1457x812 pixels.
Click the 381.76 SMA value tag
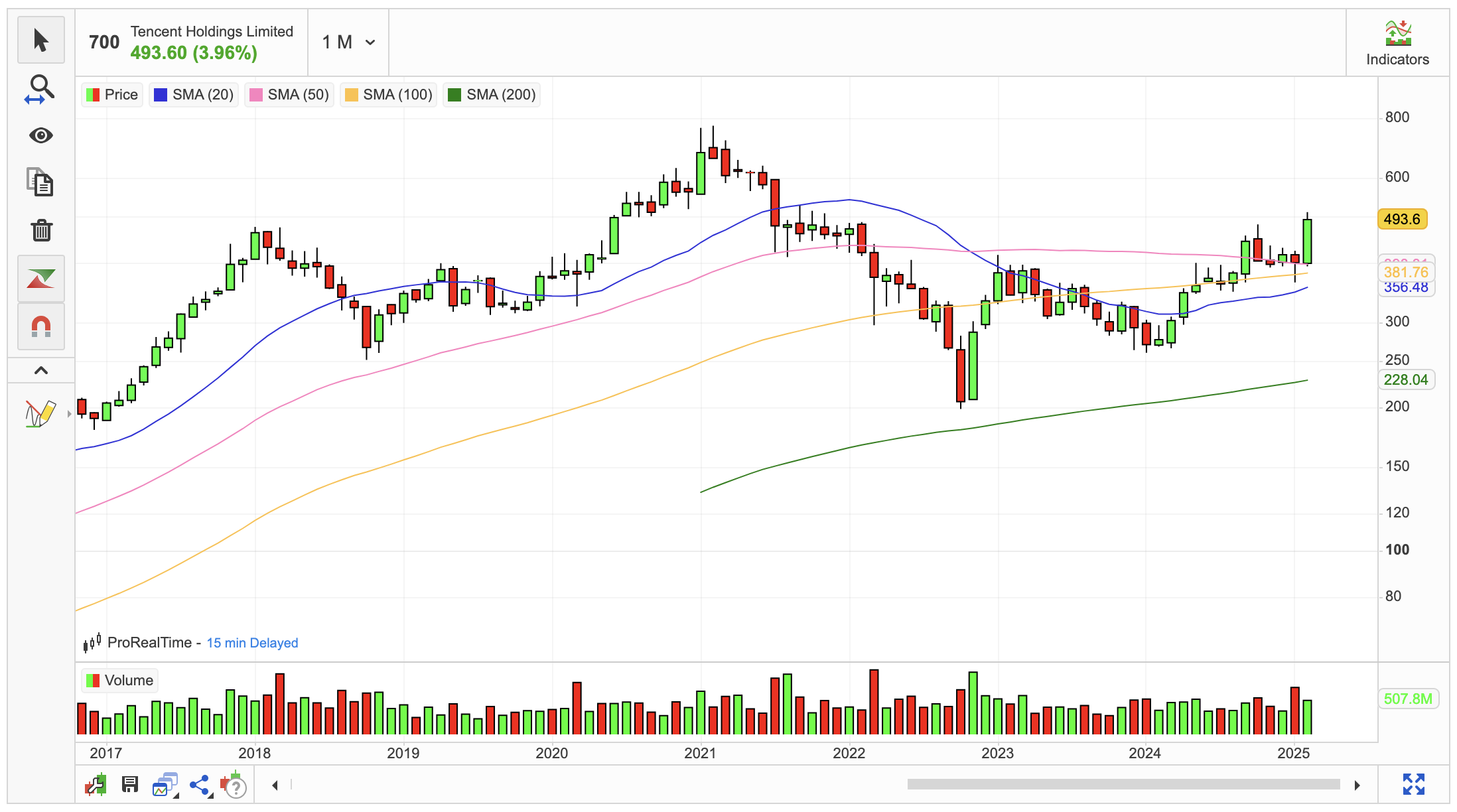(x=1406, y=272)
